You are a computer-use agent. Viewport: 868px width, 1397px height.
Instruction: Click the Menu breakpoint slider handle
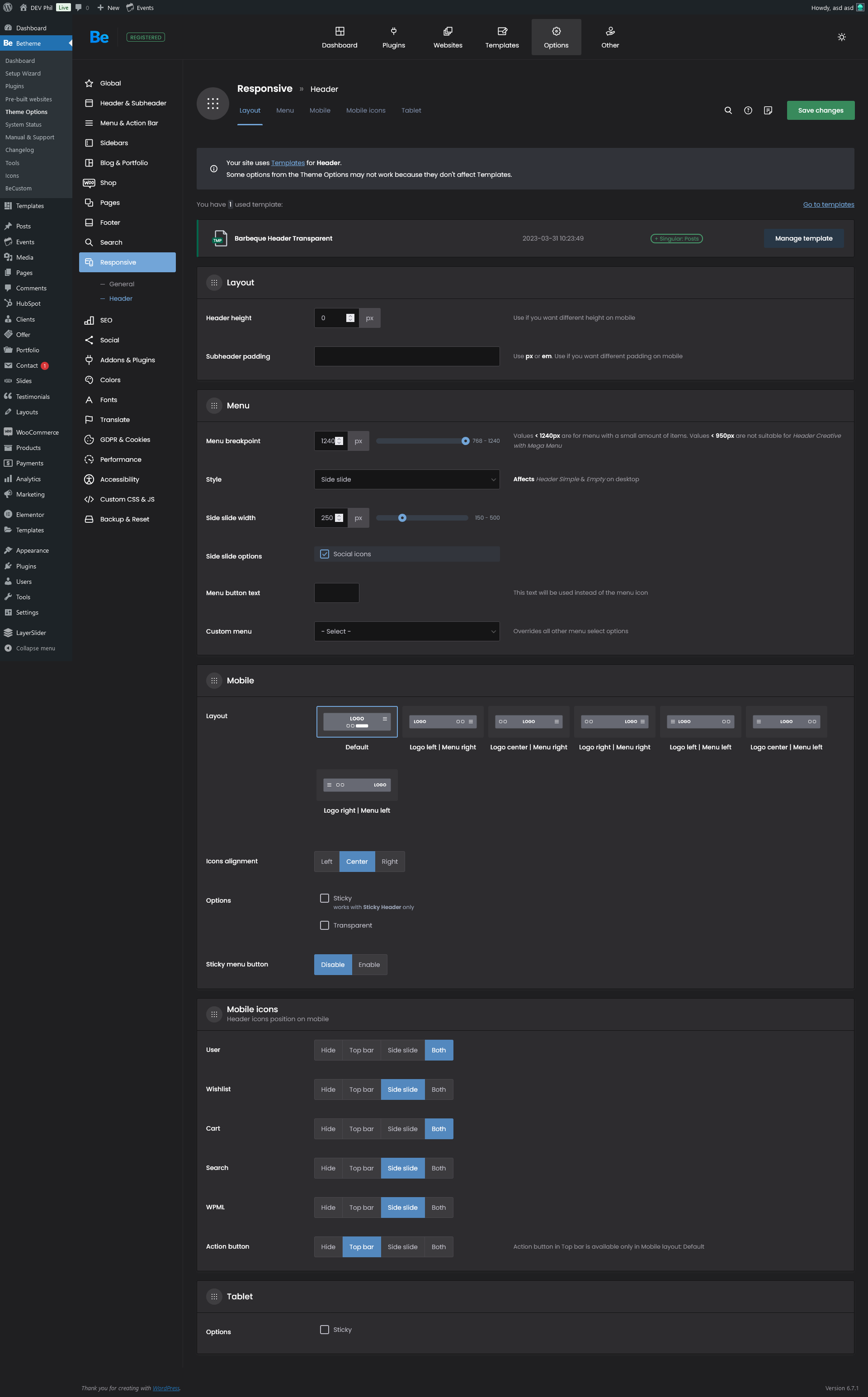(466, 441)
